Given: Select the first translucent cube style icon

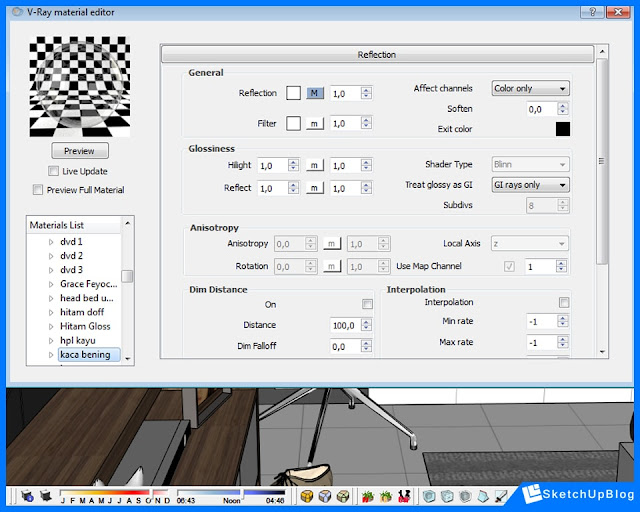Looking at the screenshot, I should (x=429, y=496).
